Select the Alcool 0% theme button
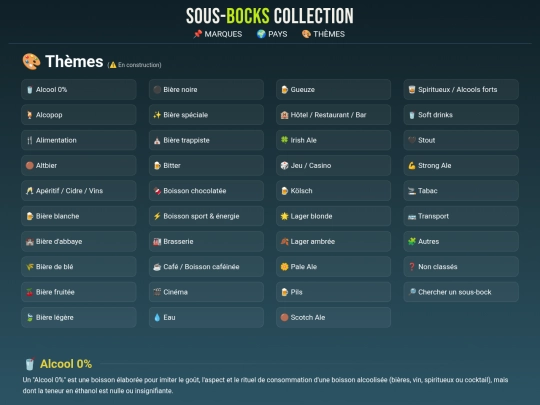Screen dimensions: 540x405 point(79,90)
